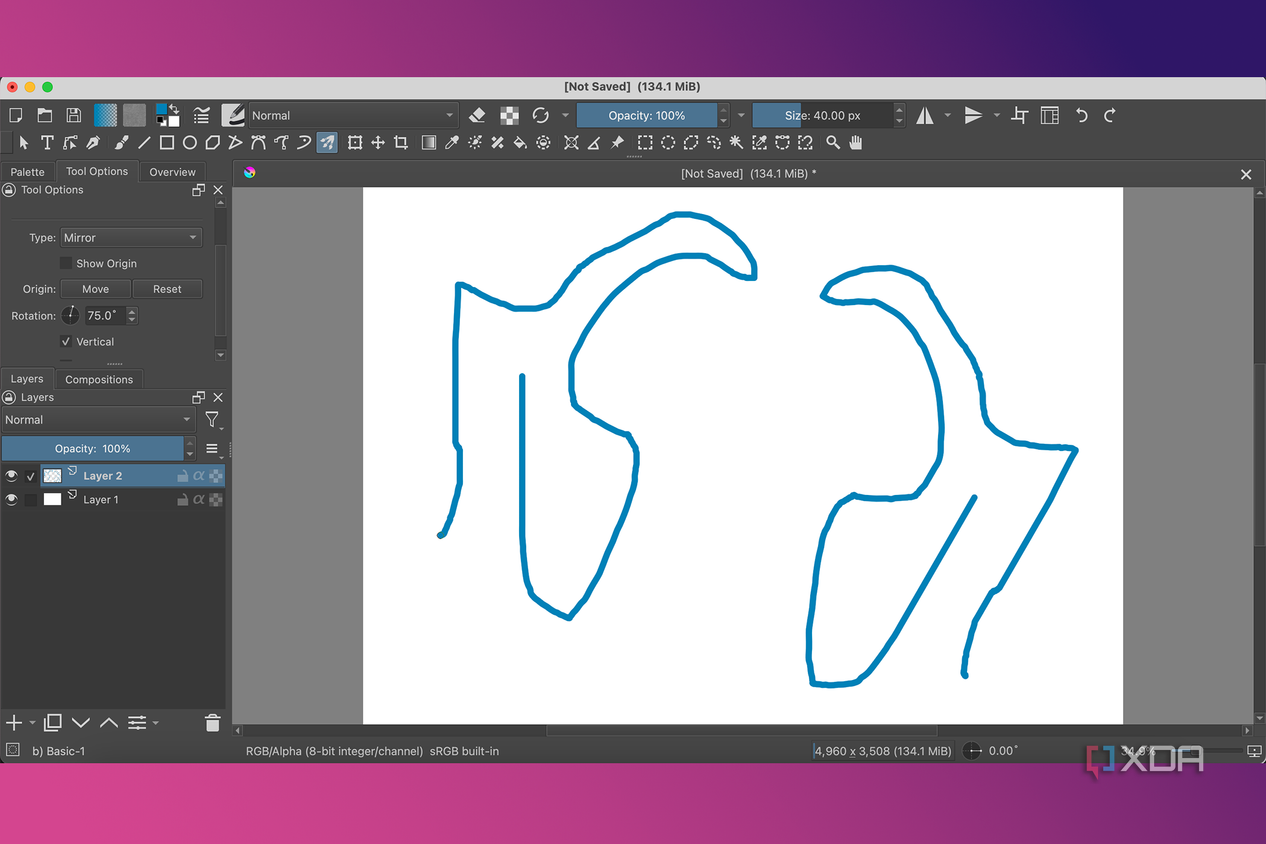Select the Freehand Brush tool
Image resolution: width=1266 pixels, height=844 pixels.
tap(121, 143)
